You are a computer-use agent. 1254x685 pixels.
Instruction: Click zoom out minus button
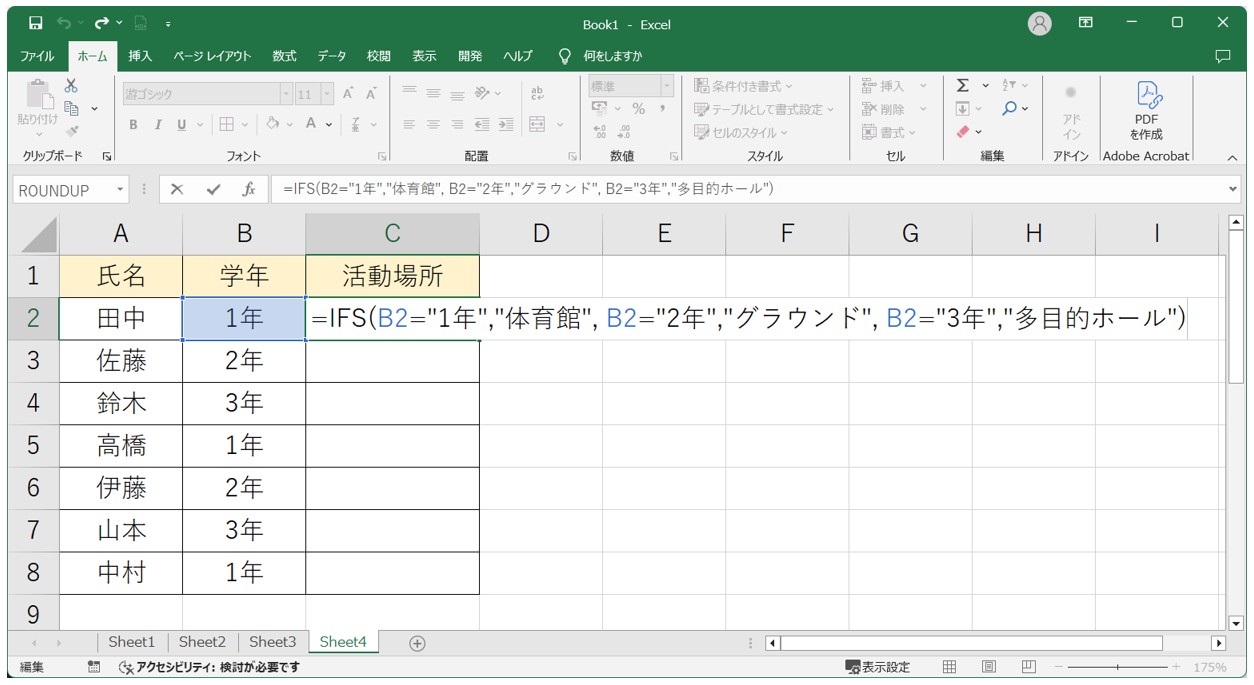(1059, 667)
